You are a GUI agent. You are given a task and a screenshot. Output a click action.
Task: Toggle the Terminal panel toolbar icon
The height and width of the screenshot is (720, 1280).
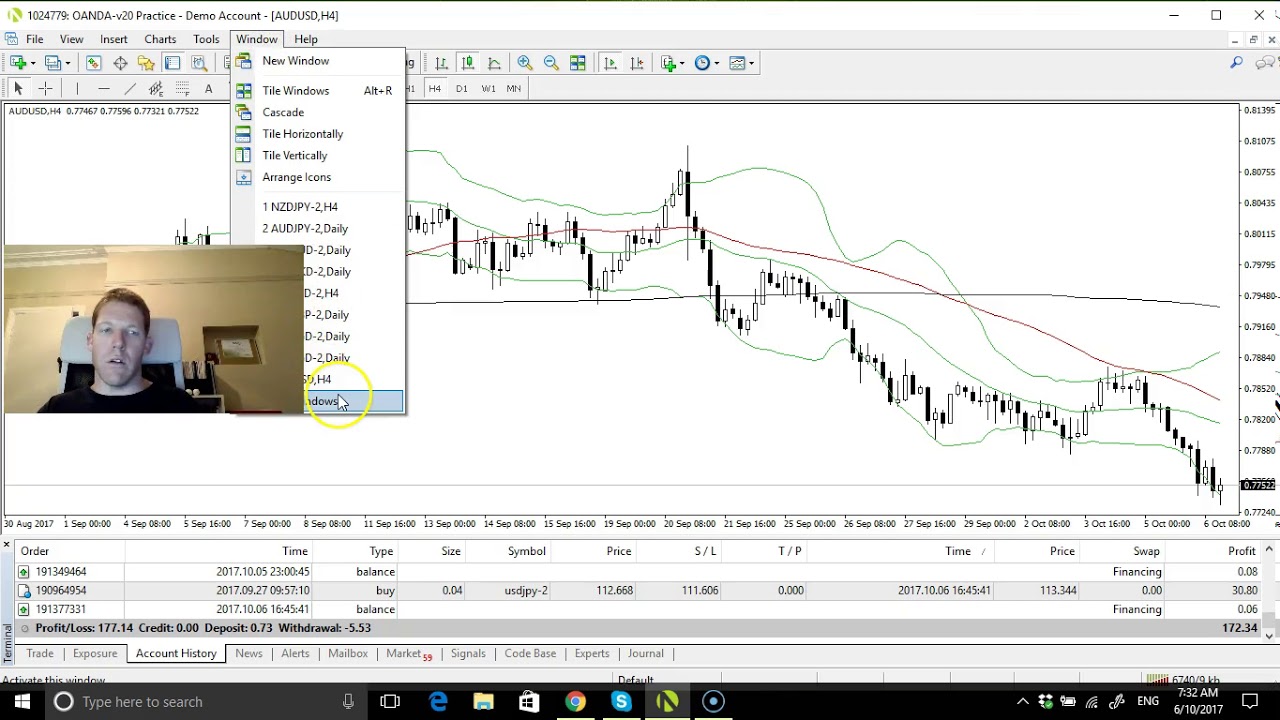[x=172, y=63]
